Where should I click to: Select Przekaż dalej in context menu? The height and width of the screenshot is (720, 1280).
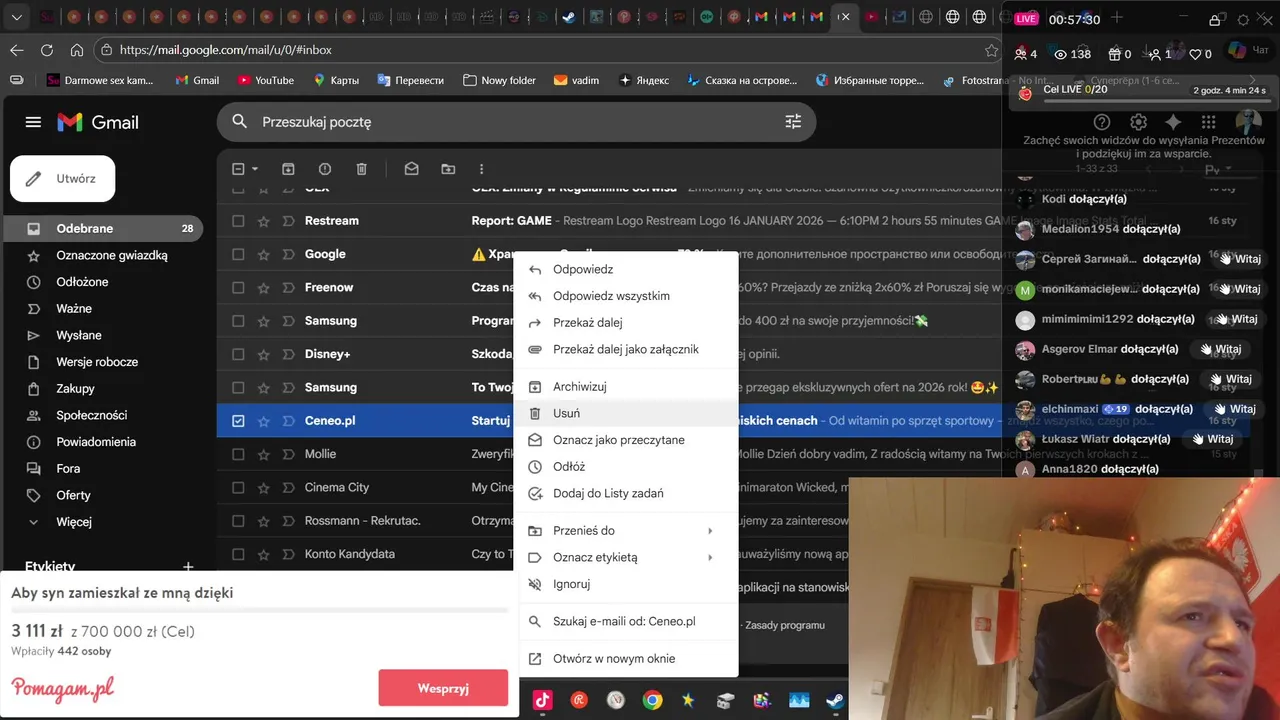(x=626, y=323)
